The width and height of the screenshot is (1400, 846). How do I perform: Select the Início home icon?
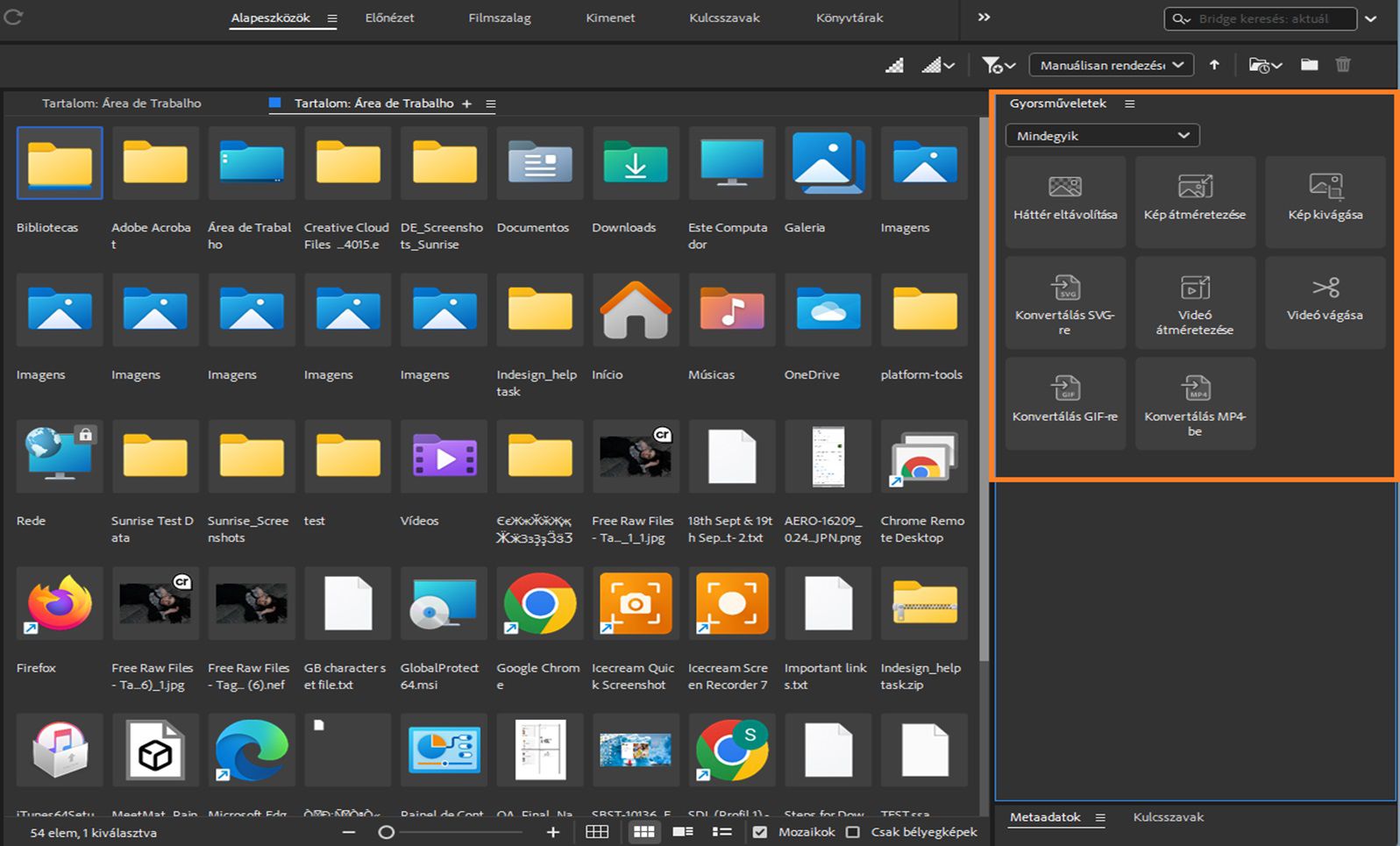636,309
